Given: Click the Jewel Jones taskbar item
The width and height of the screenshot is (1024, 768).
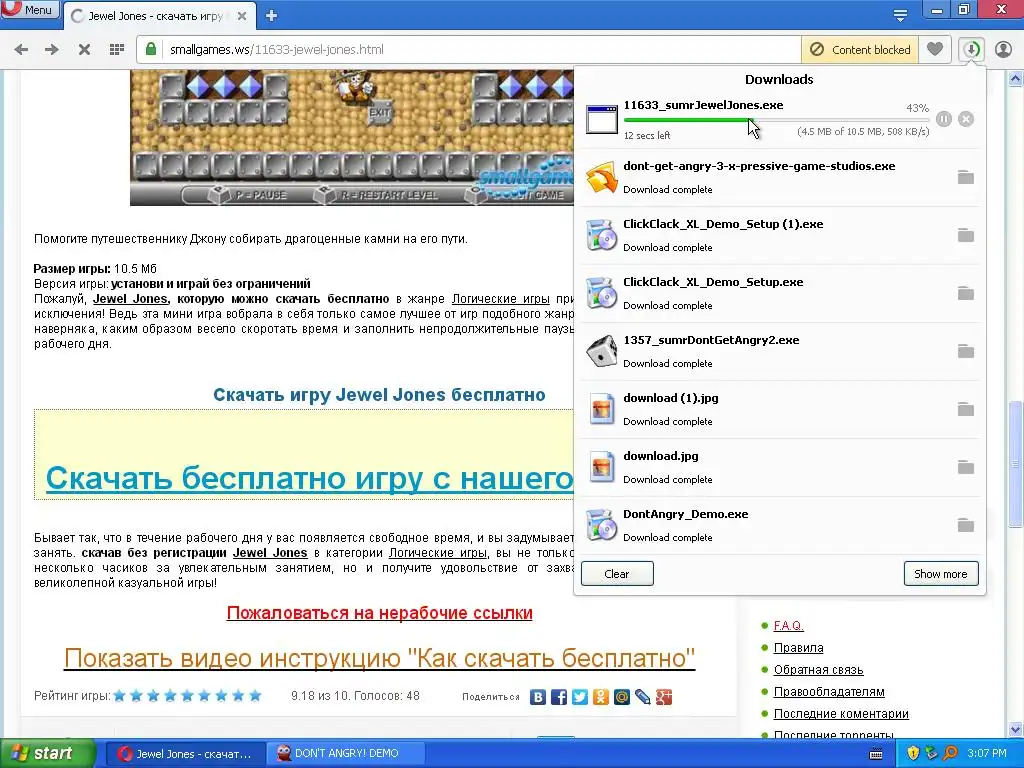Looking at the screenshot, I should coord(185,753).
